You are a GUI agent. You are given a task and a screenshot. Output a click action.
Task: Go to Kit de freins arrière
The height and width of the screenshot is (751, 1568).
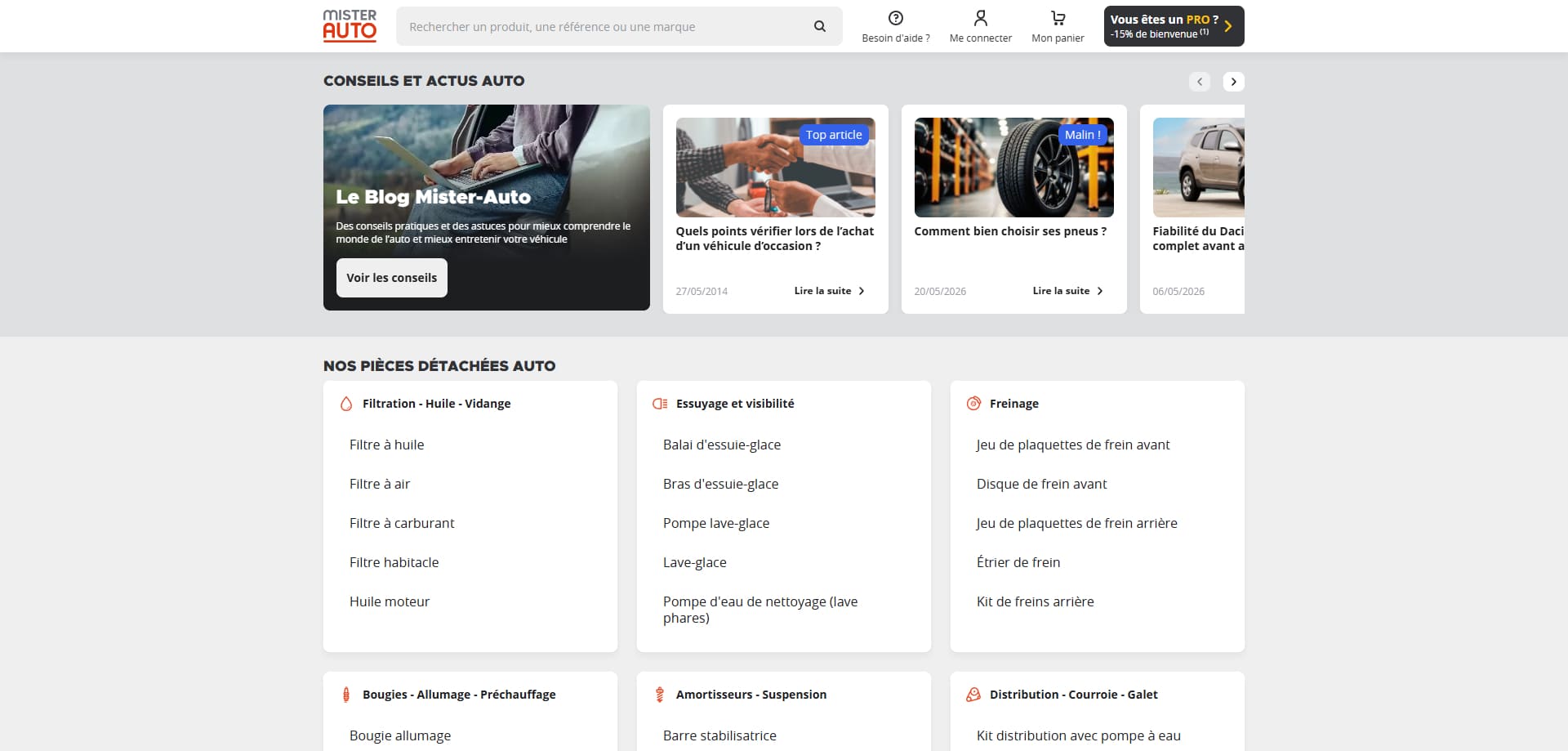point(1036,601)
